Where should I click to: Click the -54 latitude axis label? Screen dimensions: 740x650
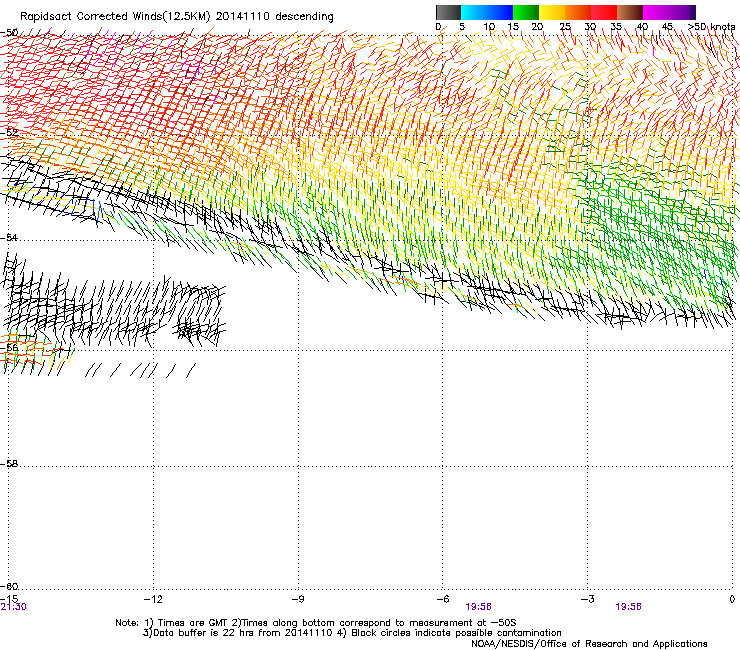click(9, 237)
